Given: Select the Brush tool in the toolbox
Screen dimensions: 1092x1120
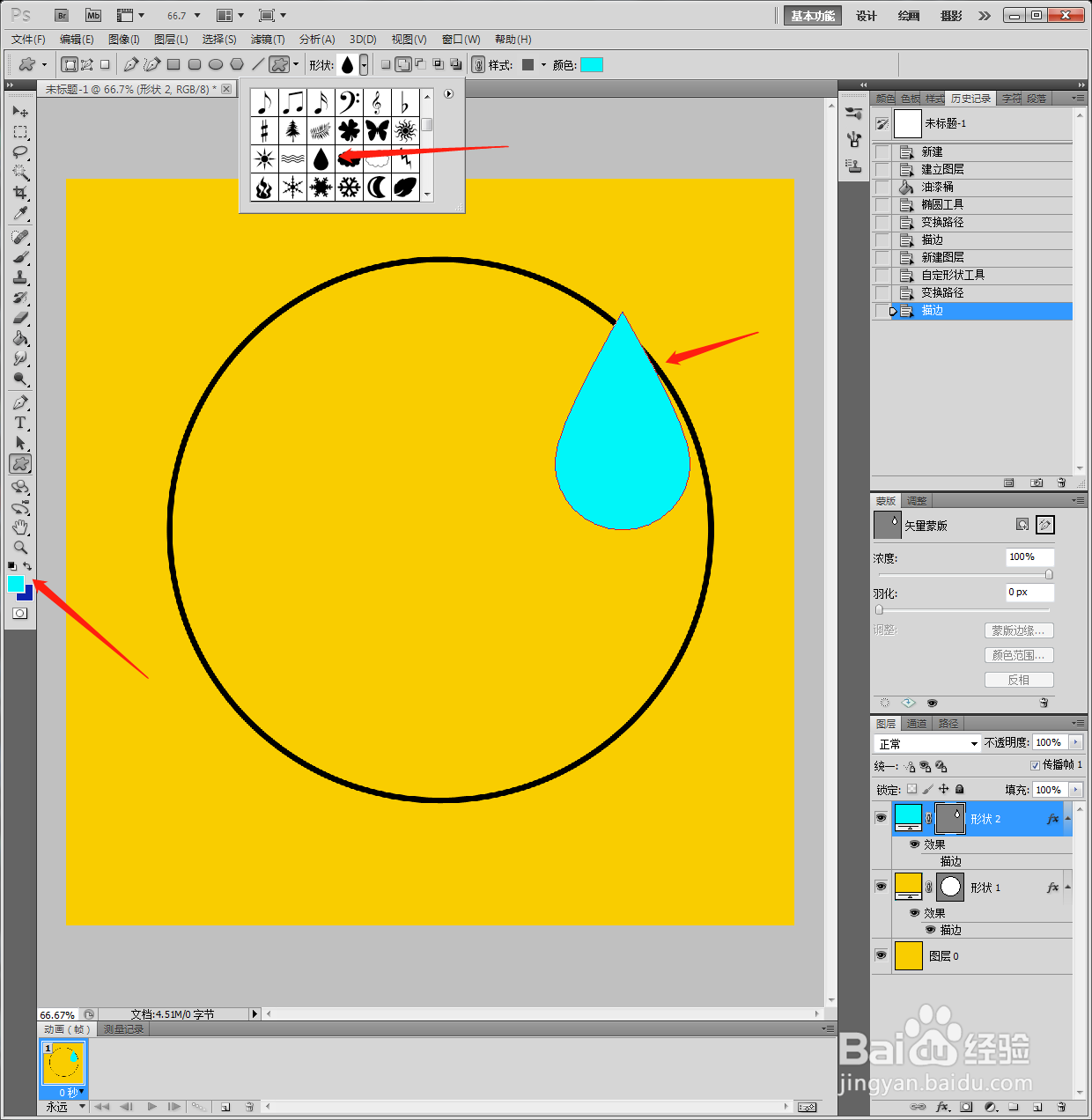Looking at the screenshot, I should pos(20,258).
